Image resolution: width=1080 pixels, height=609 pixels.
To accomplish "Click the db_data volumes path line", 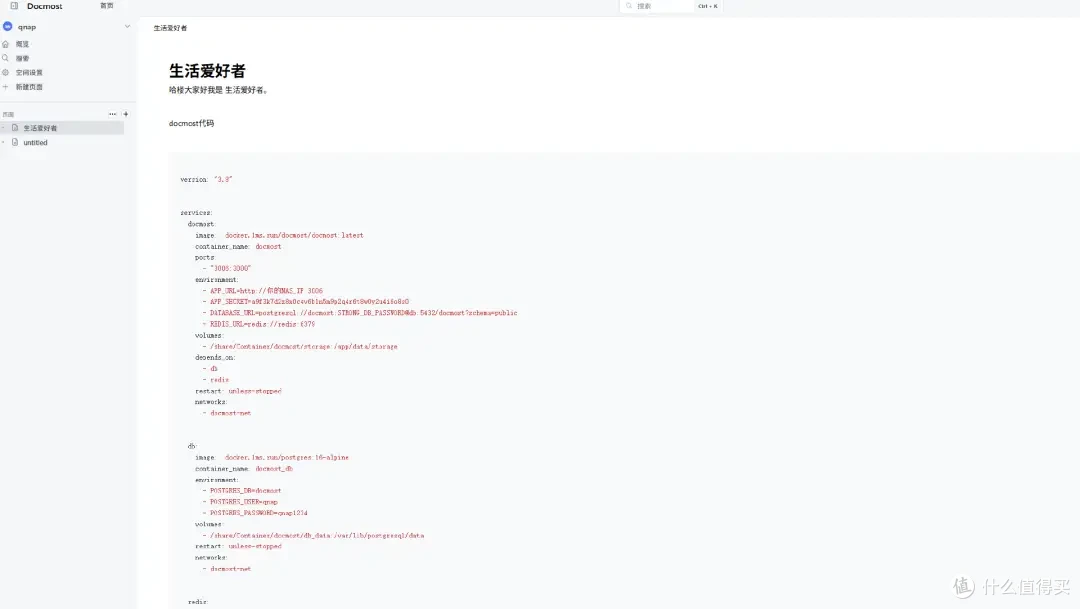I will point(313,535).
